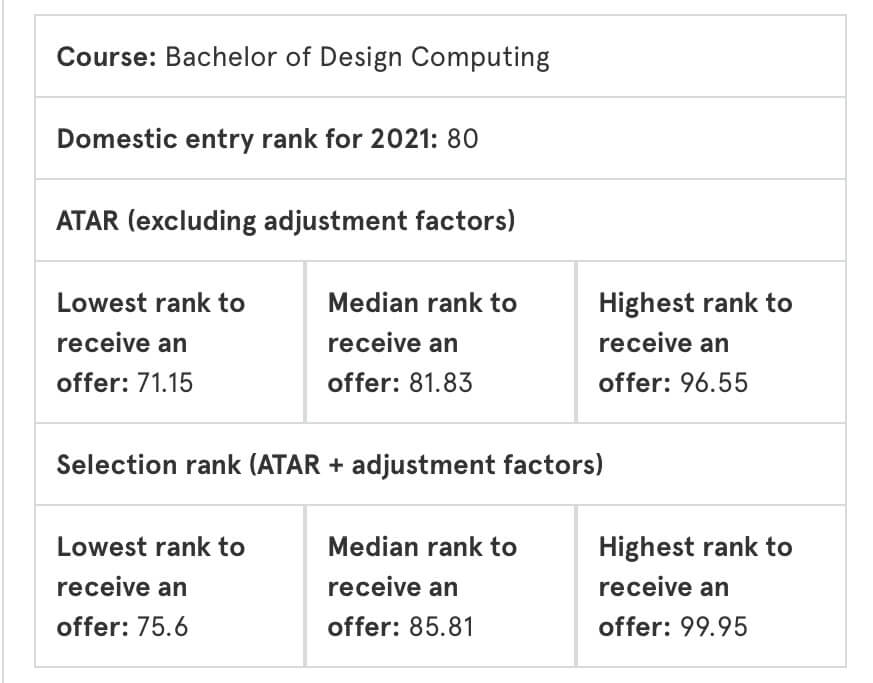
Task: Click the value 85.81 text
Action: (x=440, y=627)
